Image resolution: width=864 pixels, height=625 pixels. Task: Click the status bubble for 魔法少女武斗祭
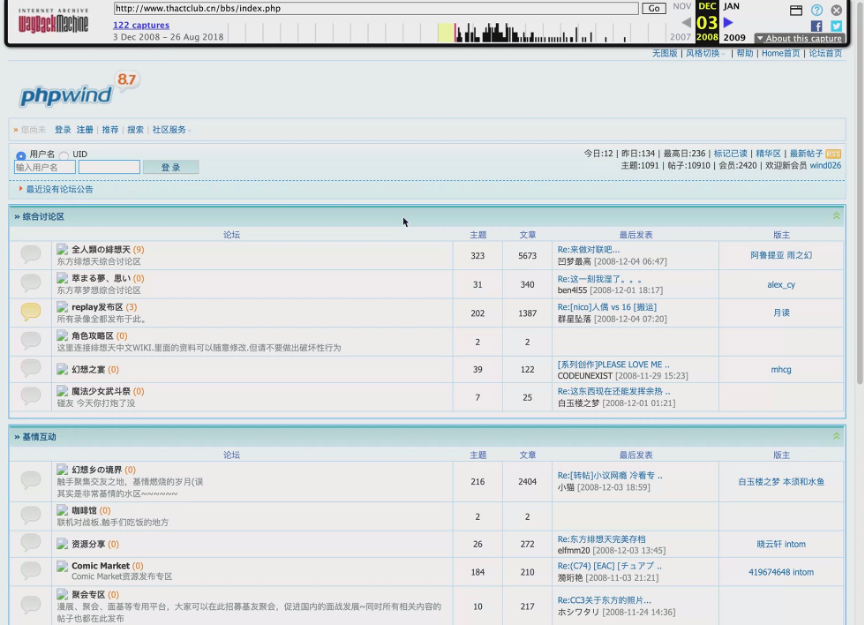pos(31,396)
